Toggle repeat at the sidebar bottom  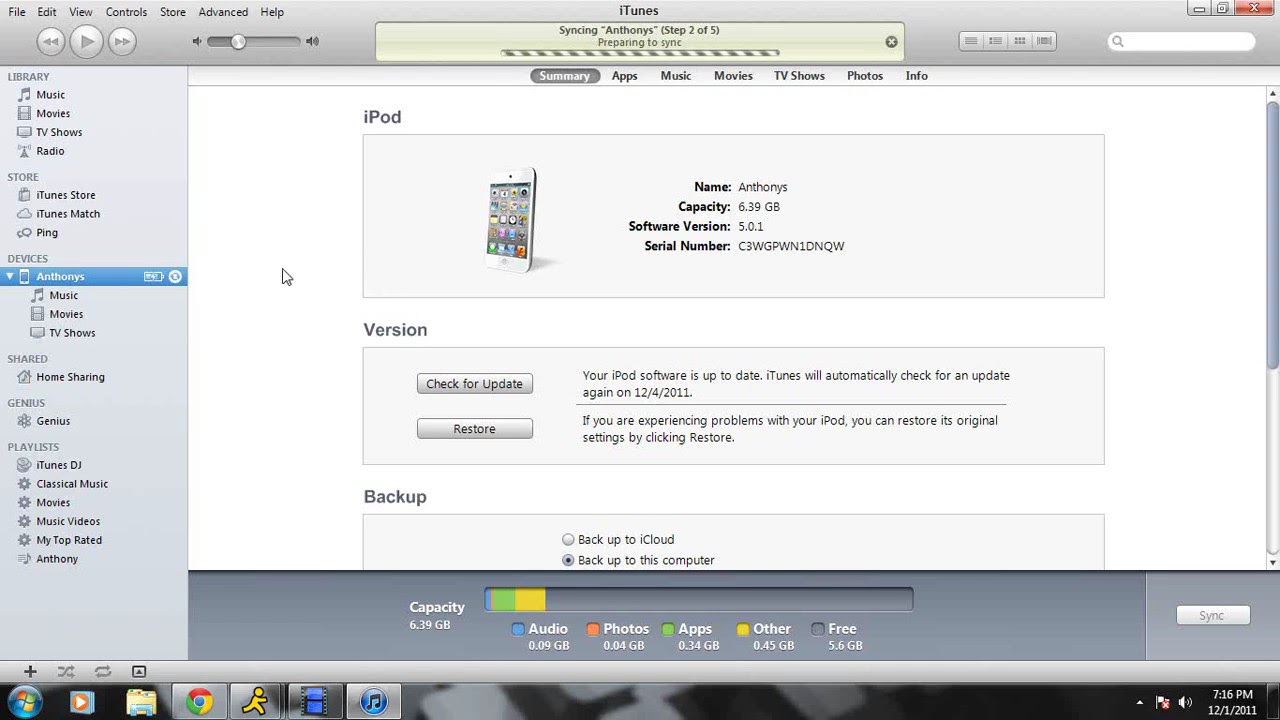(103, 672)
